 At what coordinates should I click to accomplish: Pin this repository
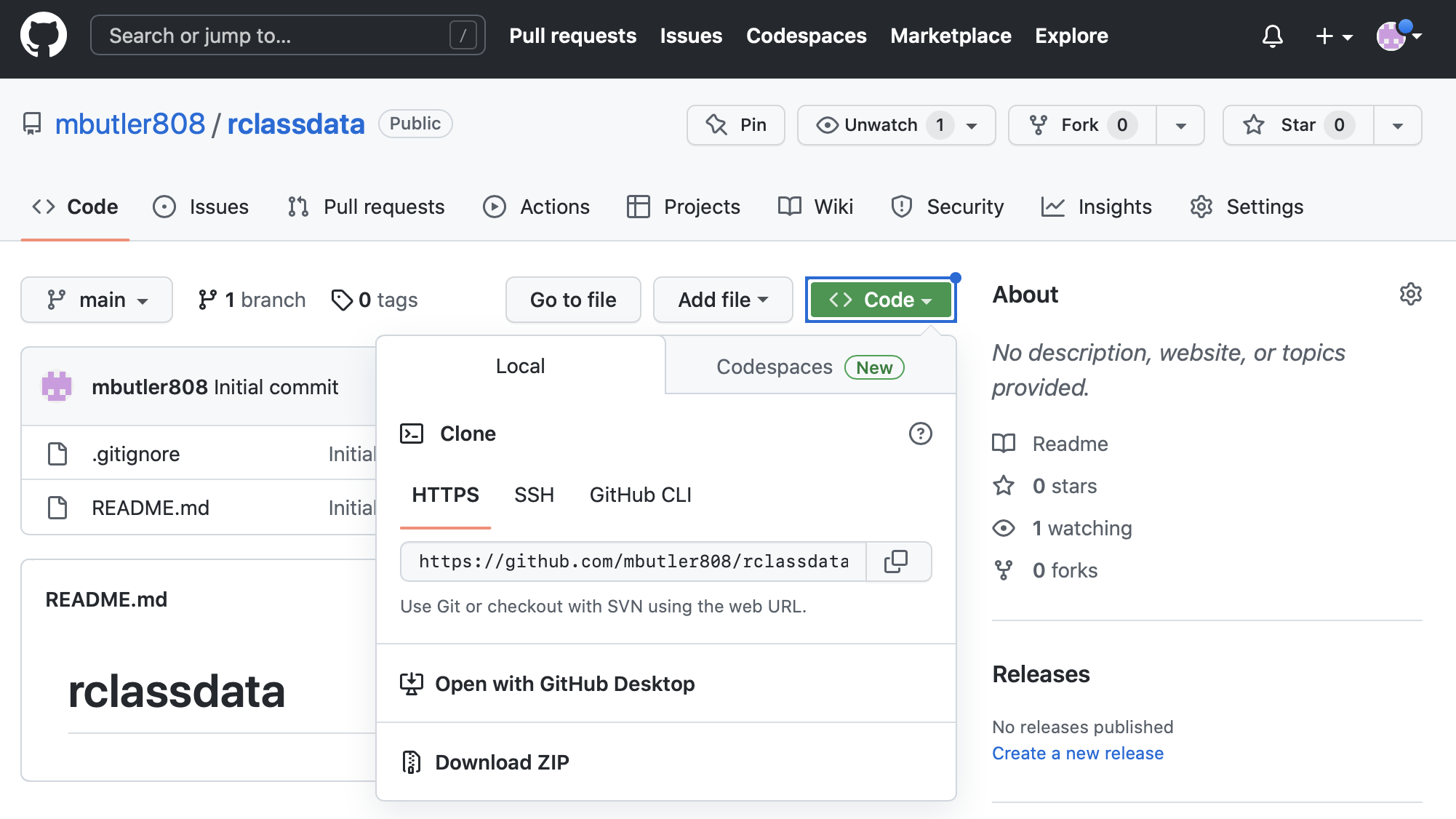(x=736, y=125)
